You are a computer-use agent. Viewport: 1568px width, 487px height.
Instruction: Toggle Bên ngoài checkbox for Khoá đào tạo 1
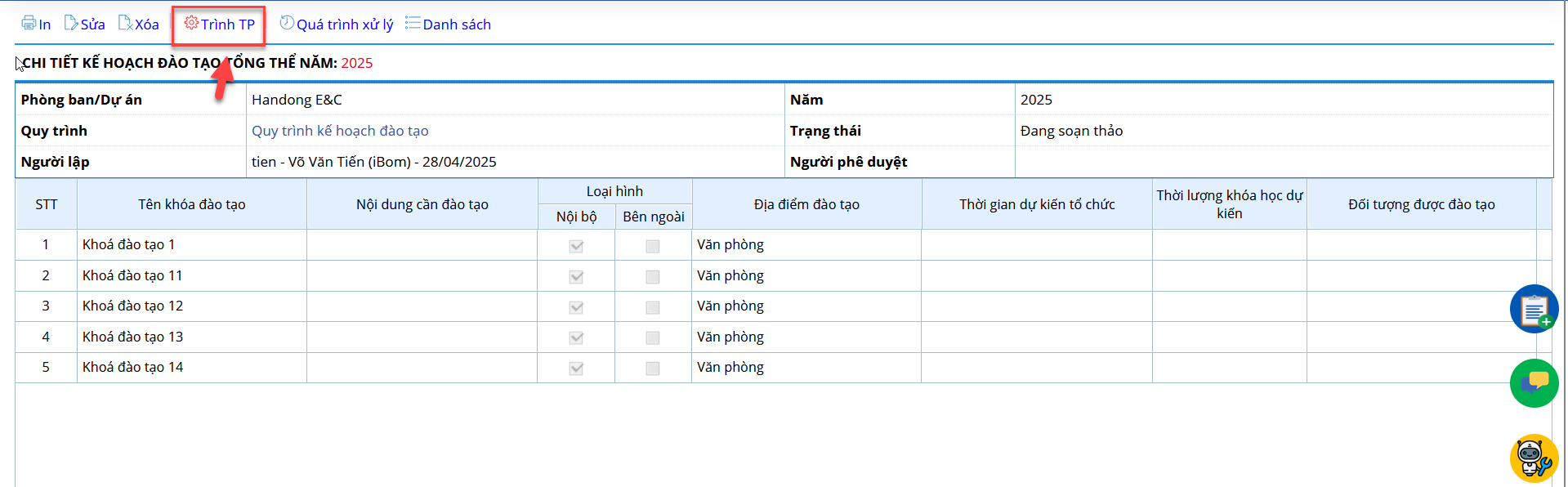(652, 246)
